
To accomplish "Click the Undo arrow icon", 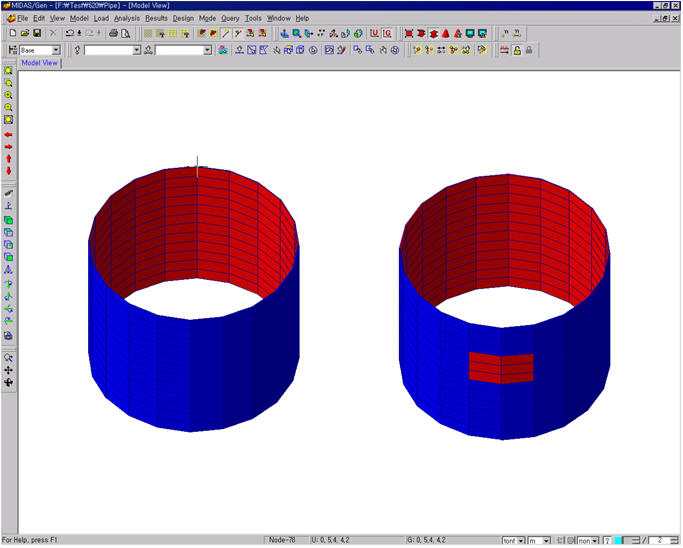I will click(69, 33).
